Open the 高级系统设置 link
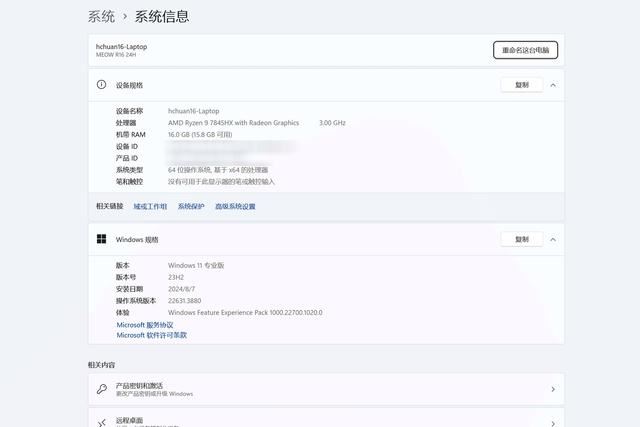Viewport: 640px width, 427px height. tap(235, 206)
